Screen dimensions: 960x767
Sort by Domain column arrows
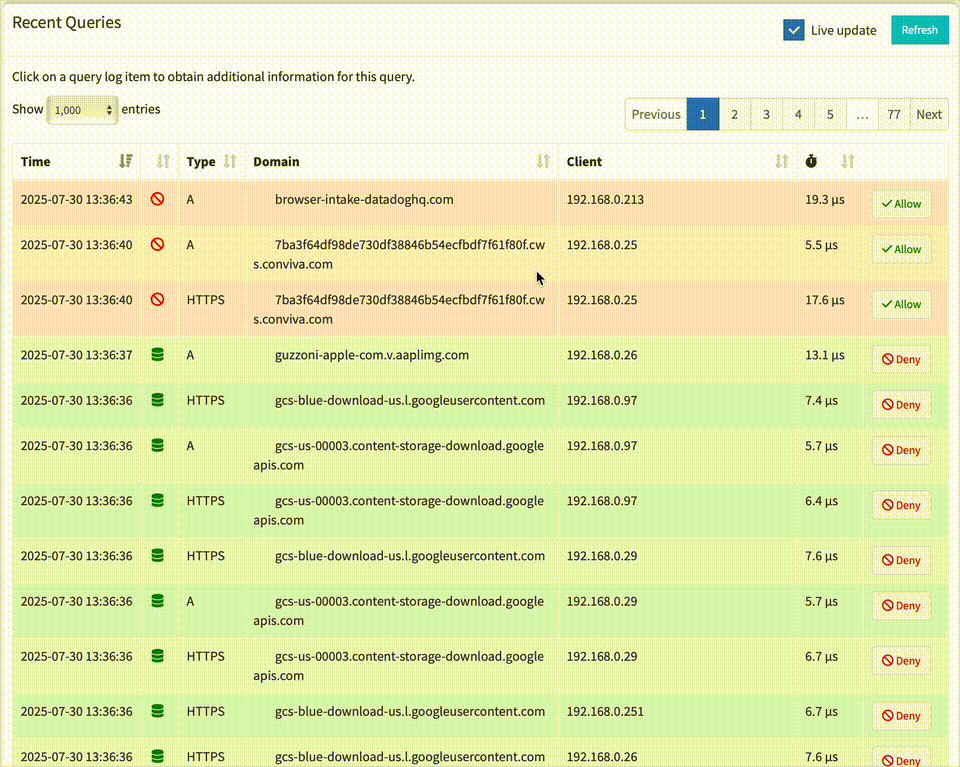click(x=543, y=161)
